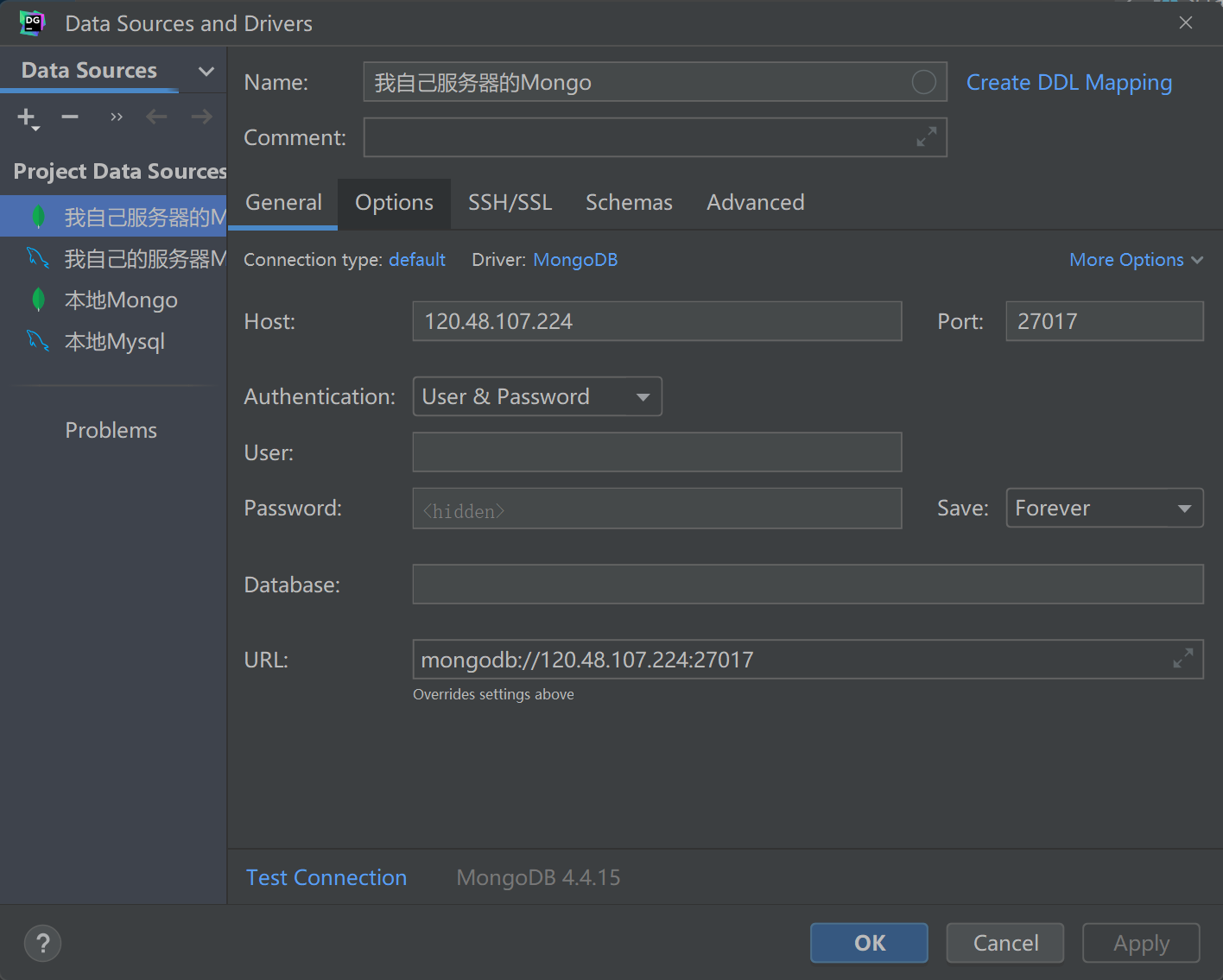This screenshot has height=980, width=1223.
Task: Expand the More Options dropdown
Action: tap(1136, 260)
